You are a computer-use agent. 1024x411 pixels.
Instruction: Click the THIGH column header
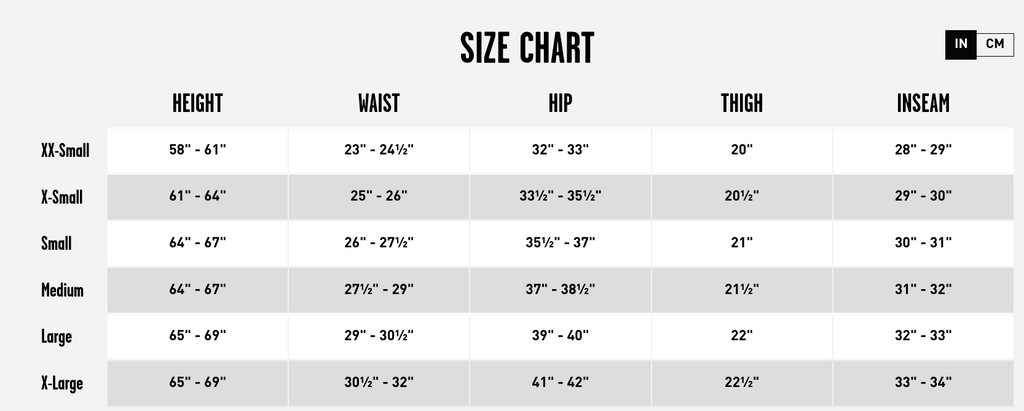pos(742,103)
